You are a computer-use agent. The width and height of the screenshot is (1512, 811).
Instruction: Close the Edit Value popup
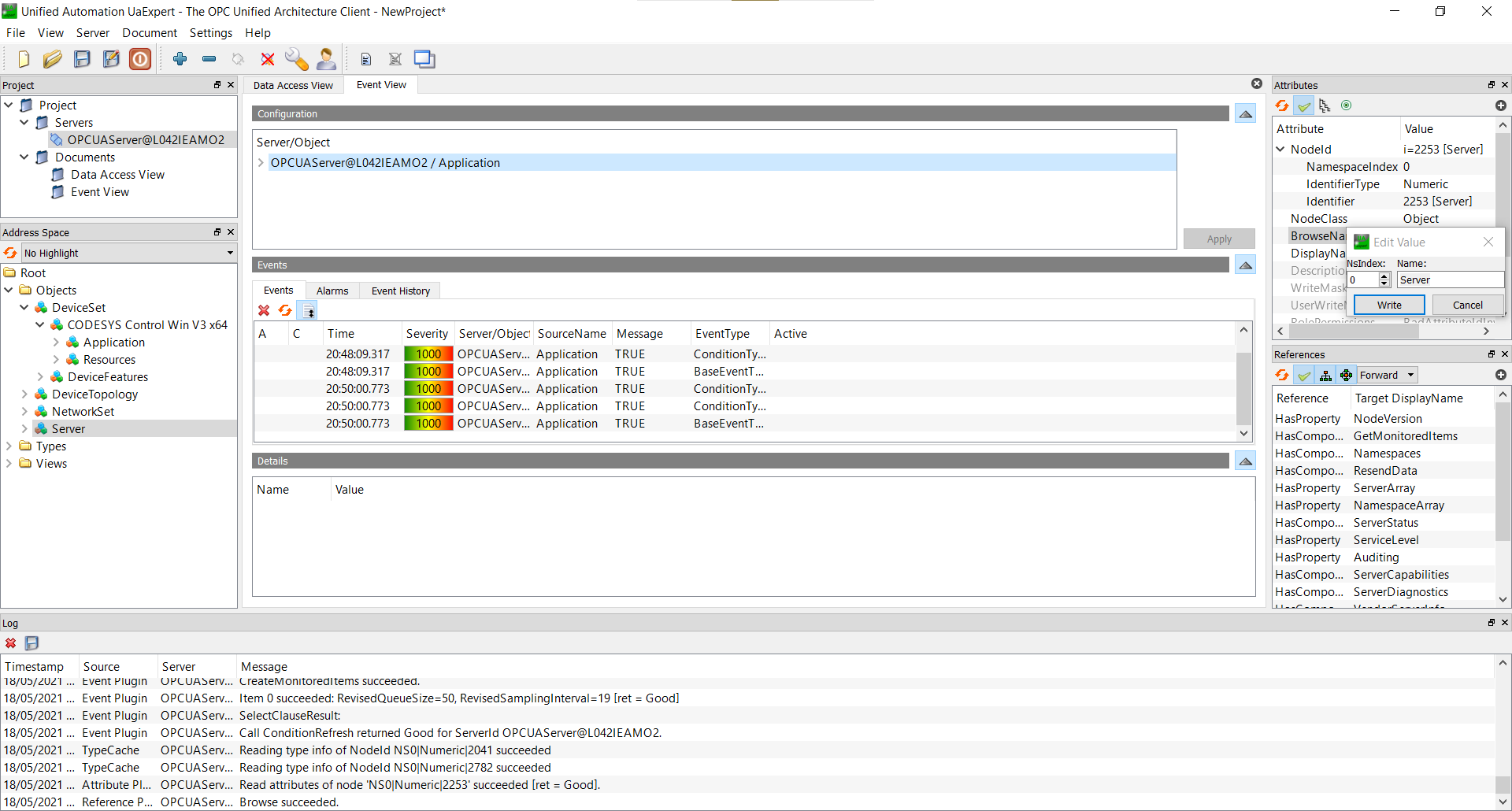(1488, 243)
